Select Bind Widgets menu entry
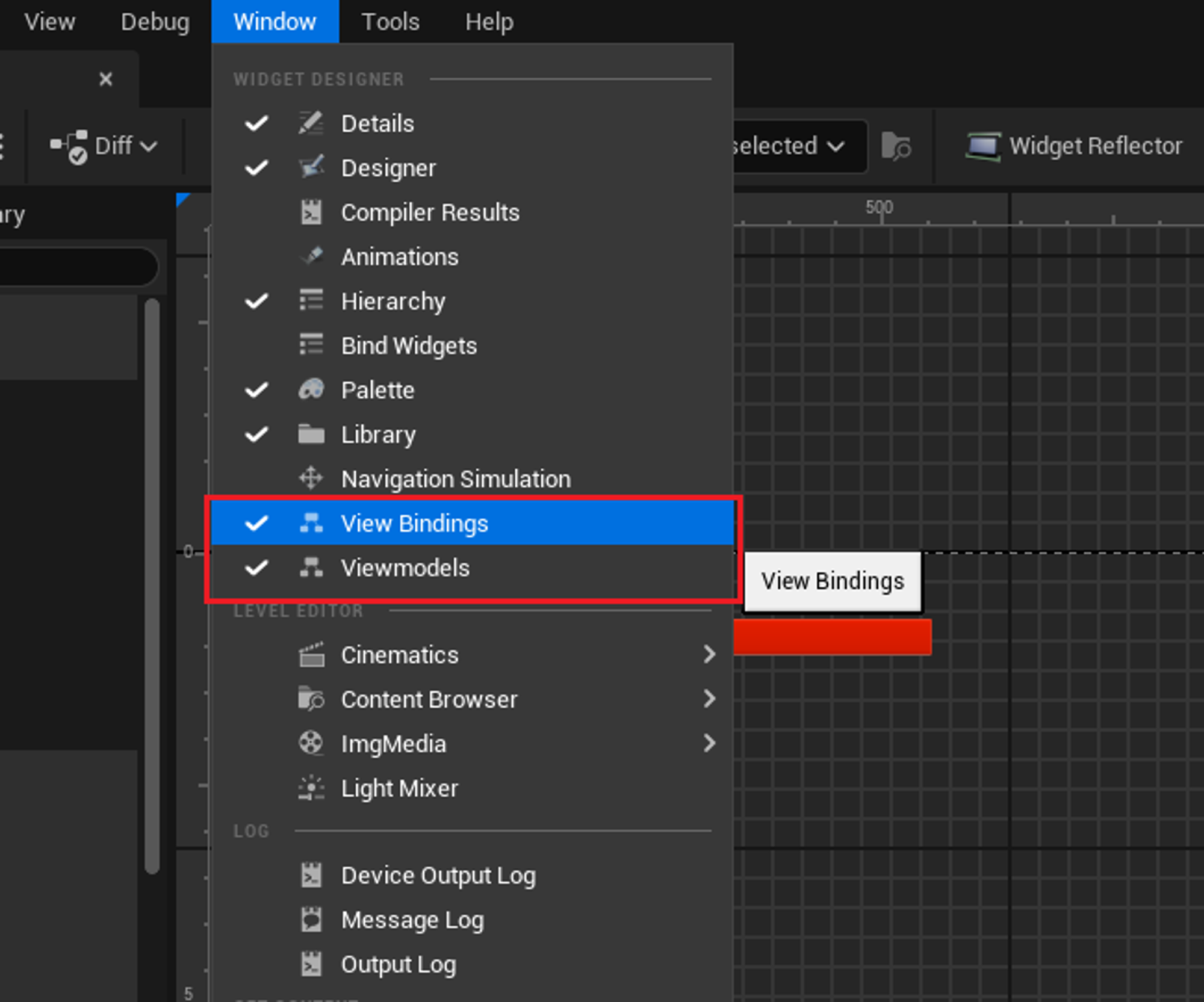The height and width of the screenshot is (1002, 1204). pyautogui.click(x=409, y=346)
